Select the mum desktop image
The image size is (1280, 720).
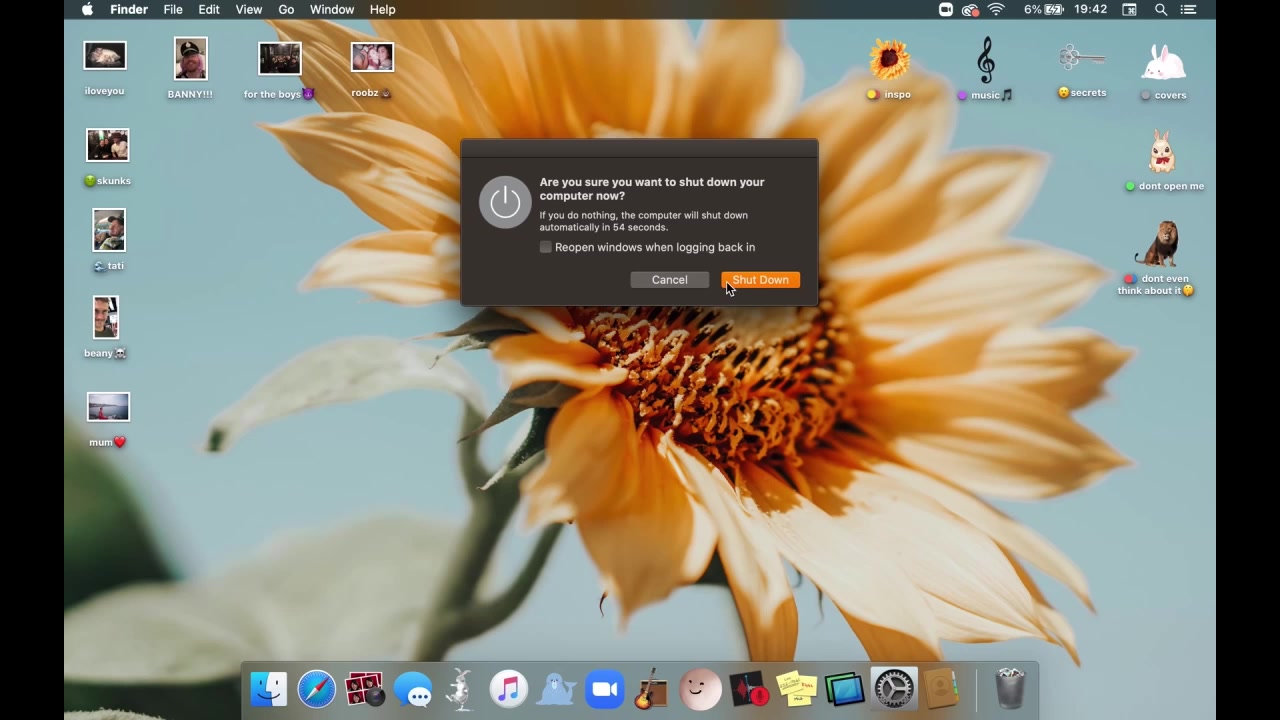pyautogui.click(x=108, y=407)
